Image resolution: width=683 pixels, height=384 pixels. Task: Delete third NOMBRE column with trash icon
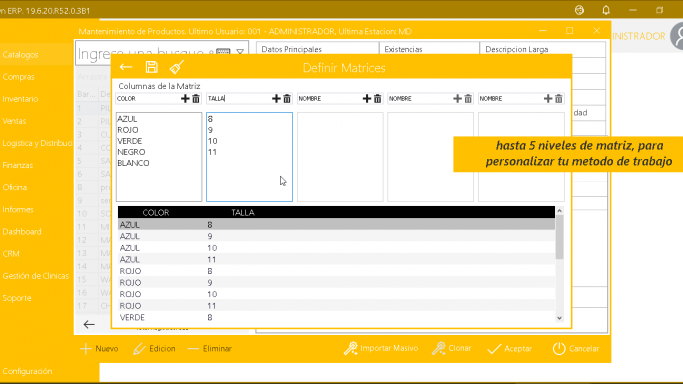378,99
